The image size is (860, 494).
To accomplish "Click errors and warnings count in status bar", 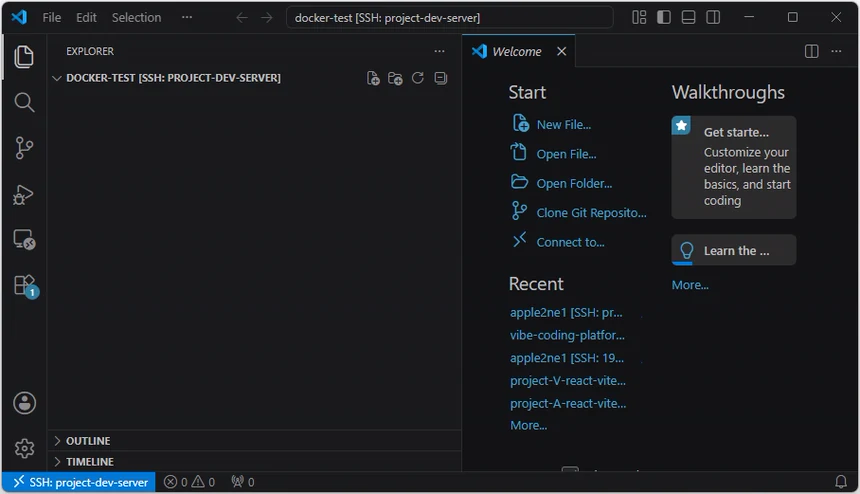I will [x=190, y=482].
